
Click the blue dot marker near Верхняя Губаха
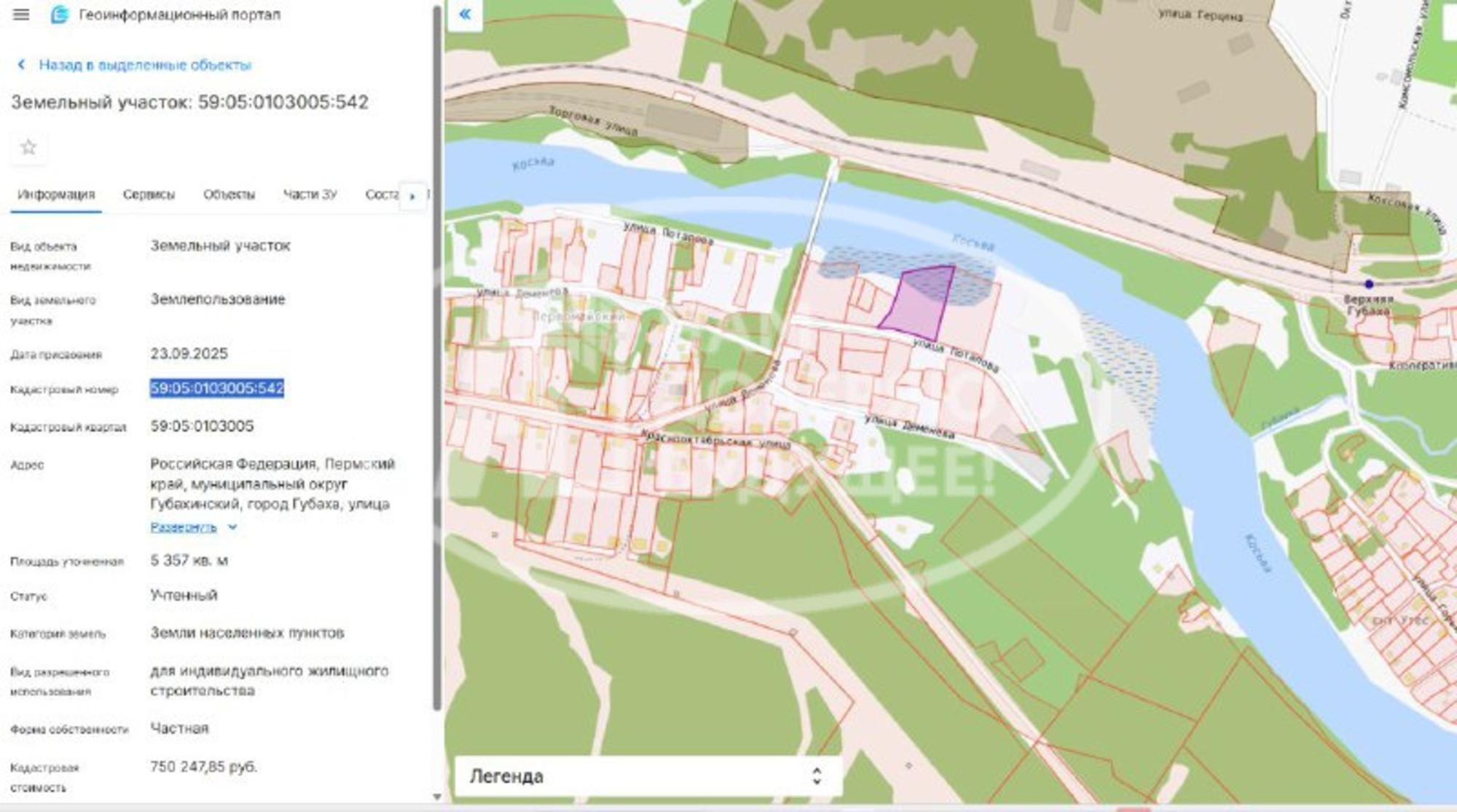click(x=1369, y=284)
